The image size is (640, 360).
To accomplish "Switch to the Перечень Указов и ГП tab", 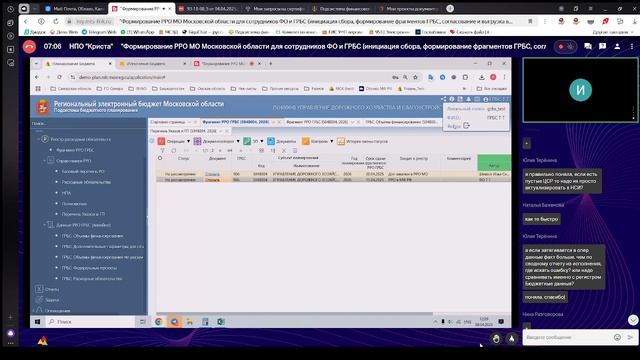I will 183,131.
